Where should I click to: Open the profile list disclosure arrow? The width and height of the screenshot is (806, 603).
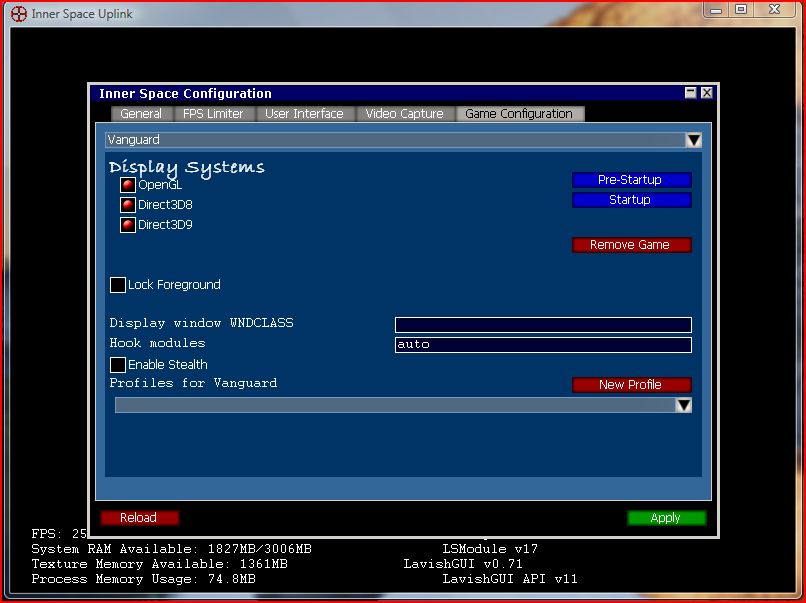tap(684, 405)
